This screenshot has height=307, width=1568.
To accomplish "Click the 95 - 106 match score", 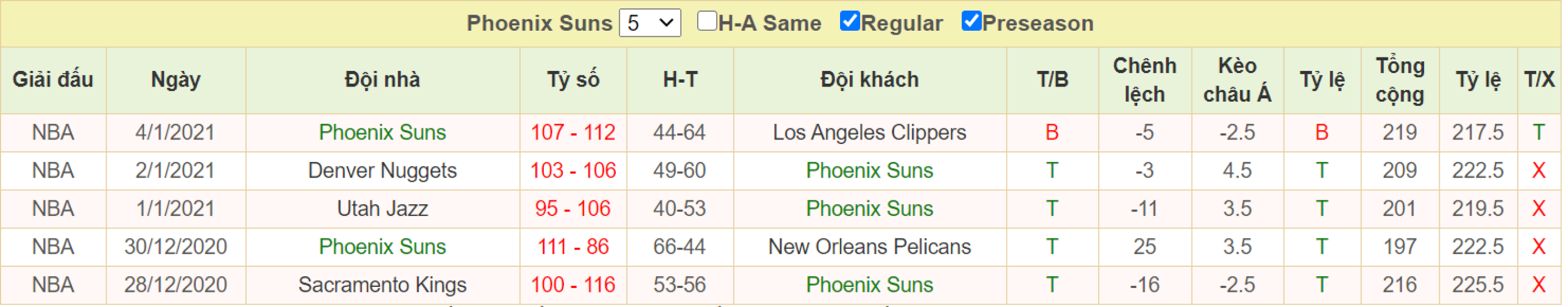I will point(573,208).
